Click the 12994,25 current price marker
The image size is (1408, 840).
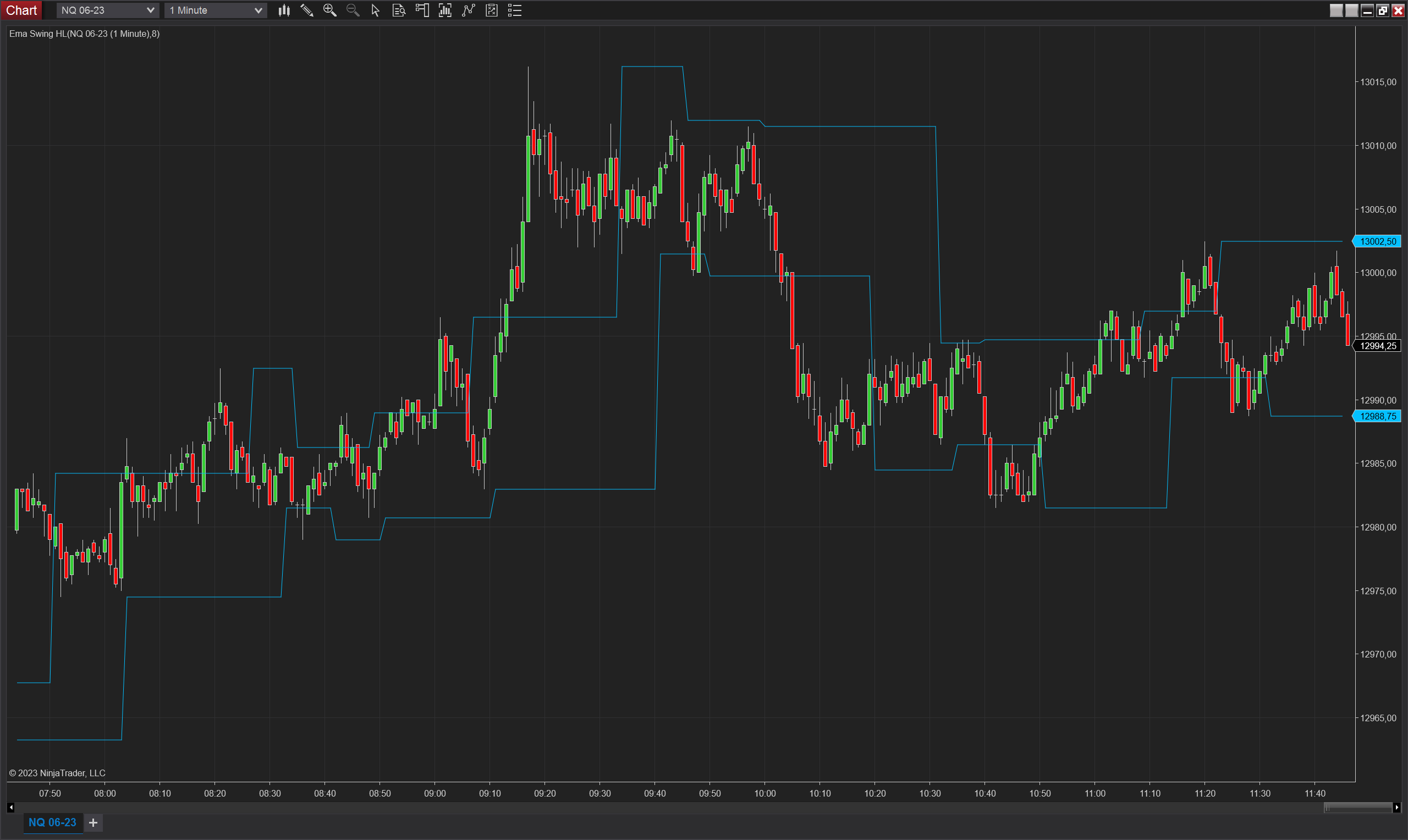tap(1377, 346)
